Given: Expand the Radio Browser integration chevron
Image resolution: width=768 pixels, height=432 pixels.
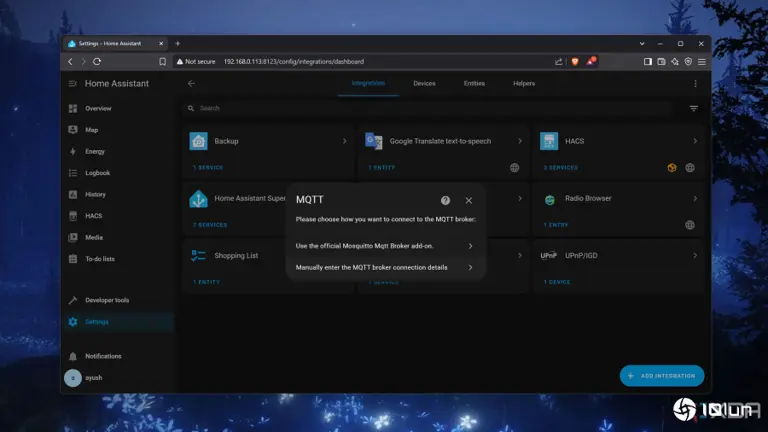Looking at the screenshot, I should (x=695, y=198).
